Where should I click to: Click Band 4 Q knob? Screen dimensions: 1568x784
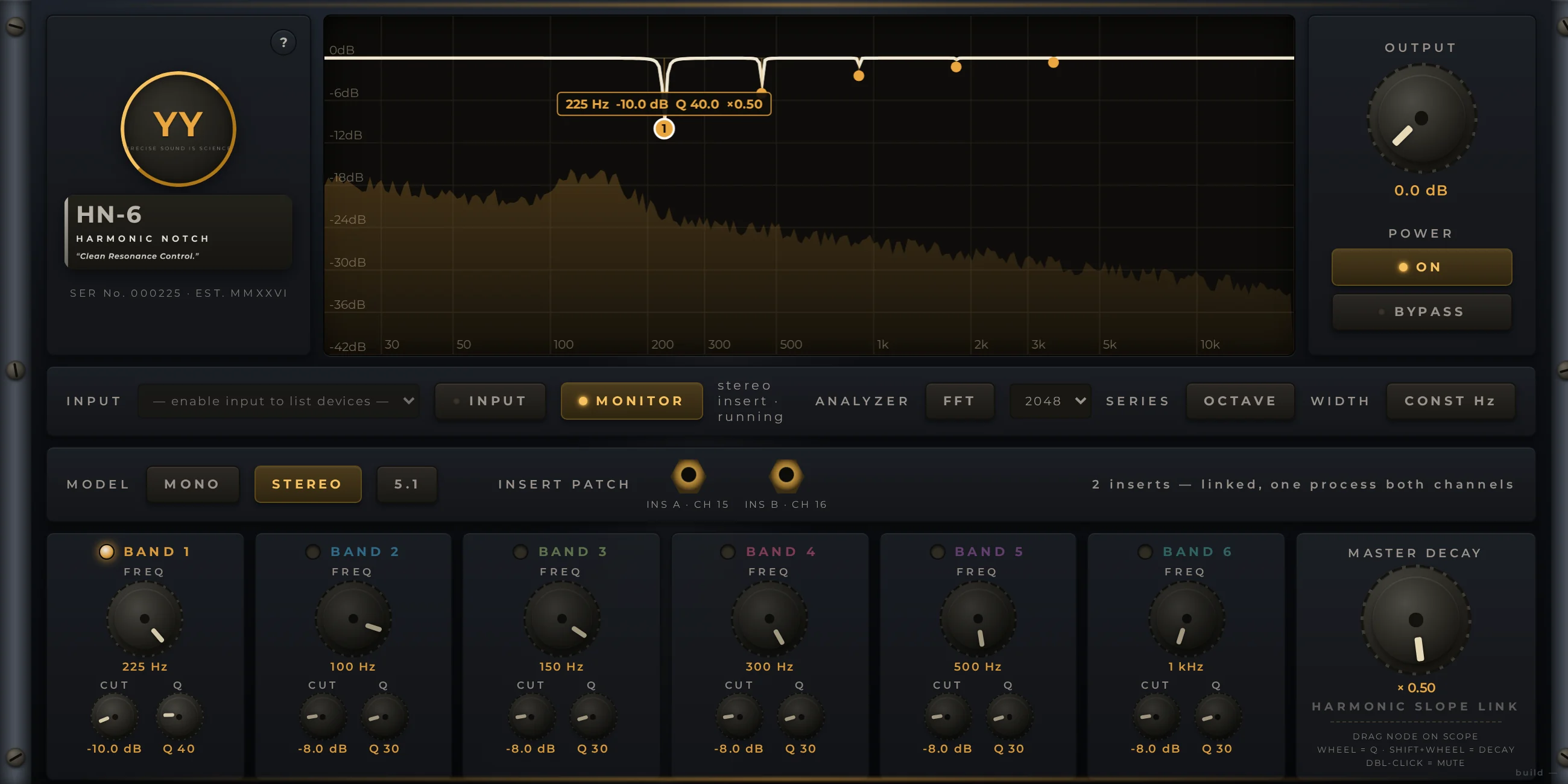point(800,716)
